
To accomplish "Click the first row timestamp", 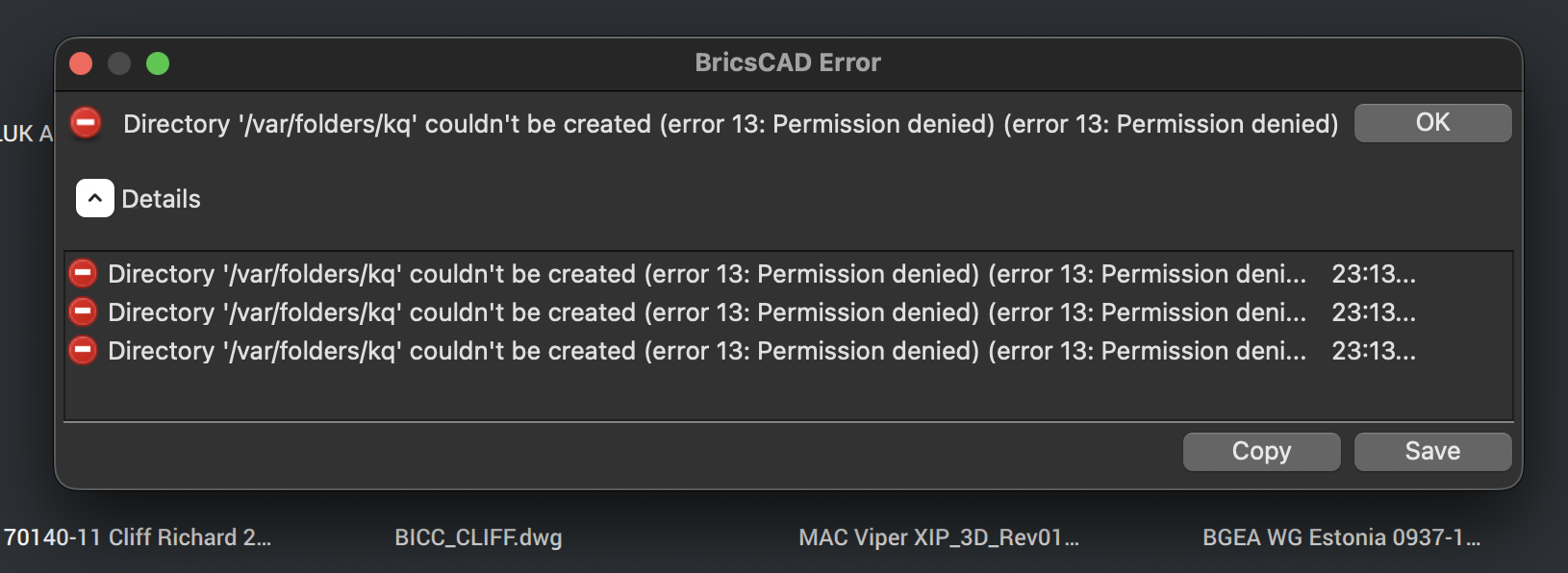I will point(1373,274).
